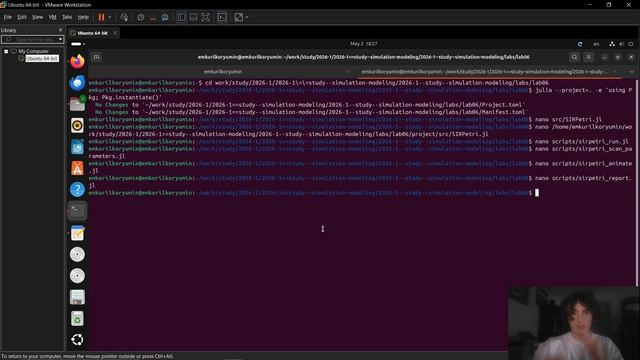
Task: Open the floppy drive icon in dock
Action: 77,297
